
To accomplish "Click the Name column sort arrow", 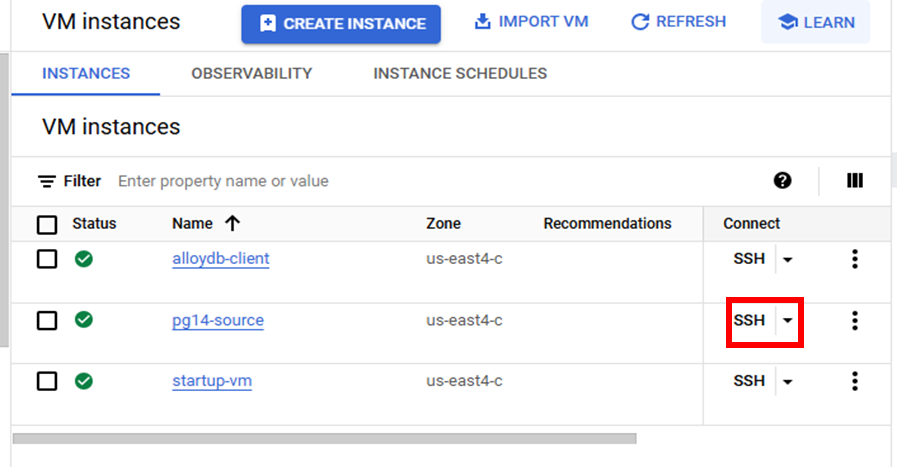I will pos(232,223).
